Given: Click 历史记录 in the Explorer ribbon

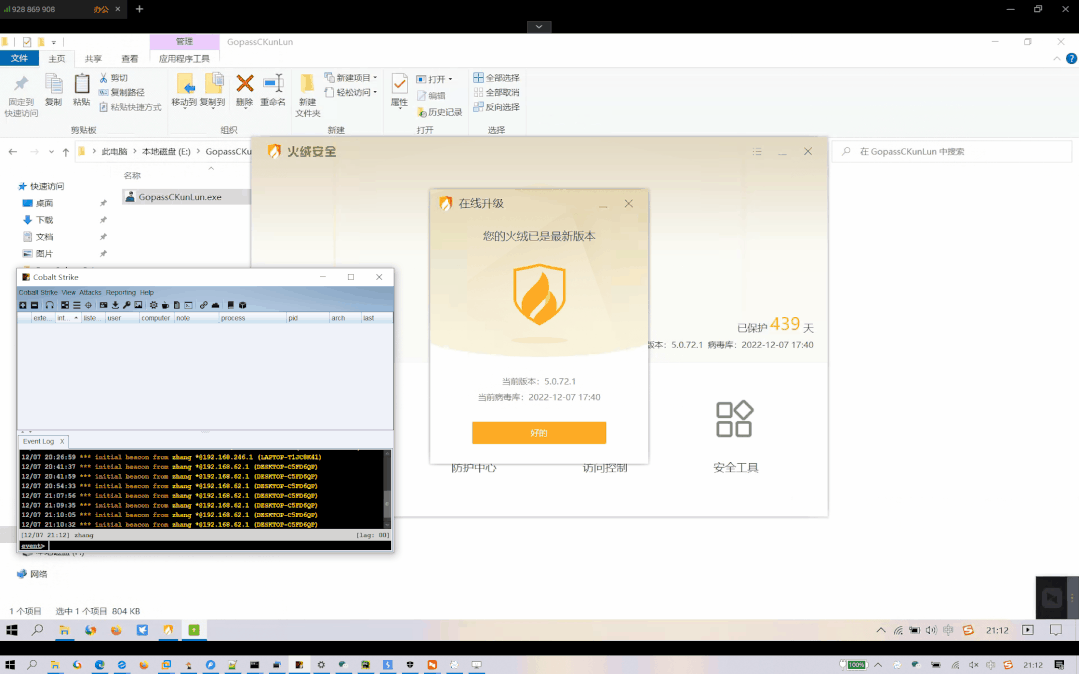Looking at the screenshot, I should coord(440,112).
